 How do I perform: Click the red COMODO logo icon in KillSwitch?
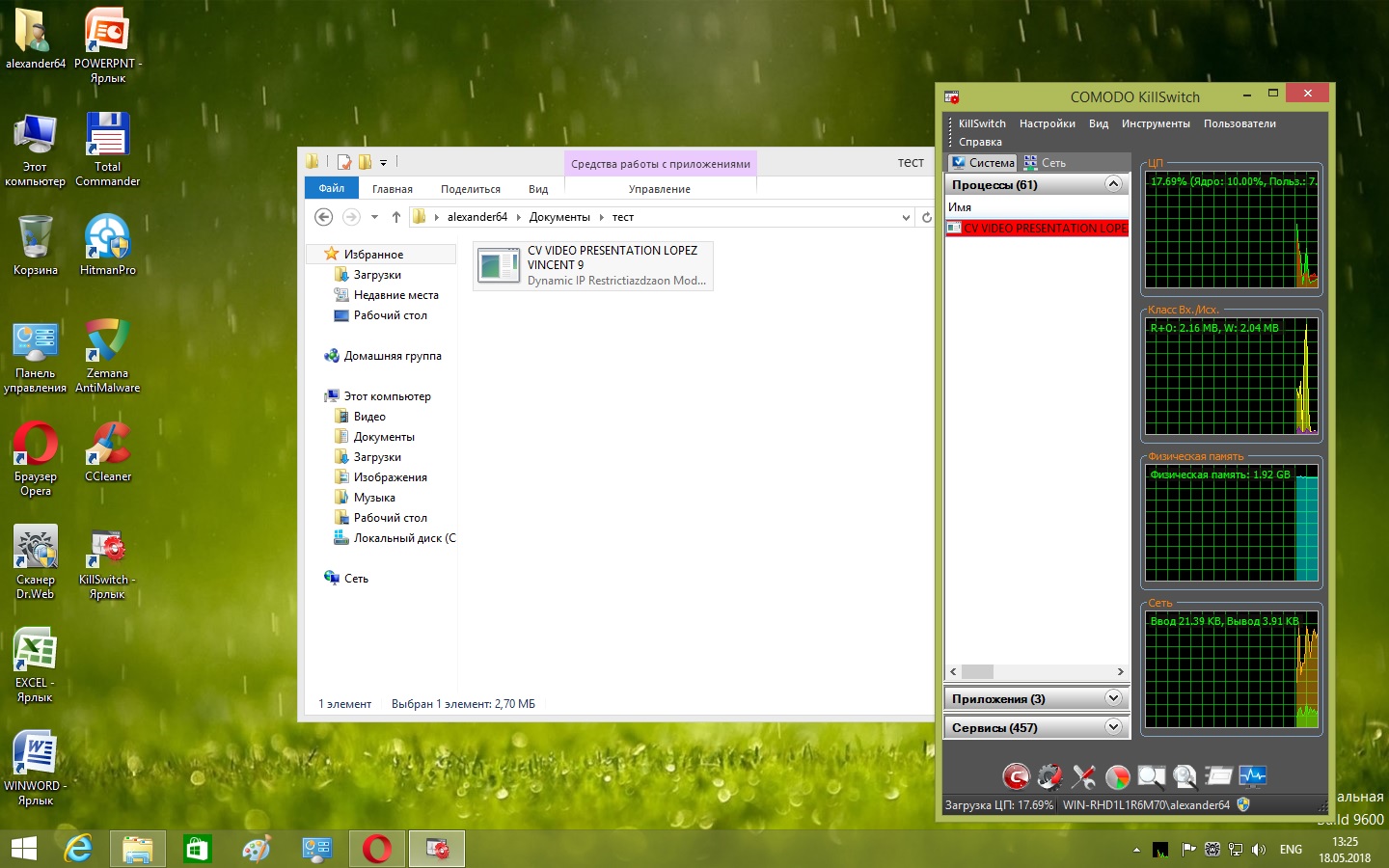coord(1016,776)
